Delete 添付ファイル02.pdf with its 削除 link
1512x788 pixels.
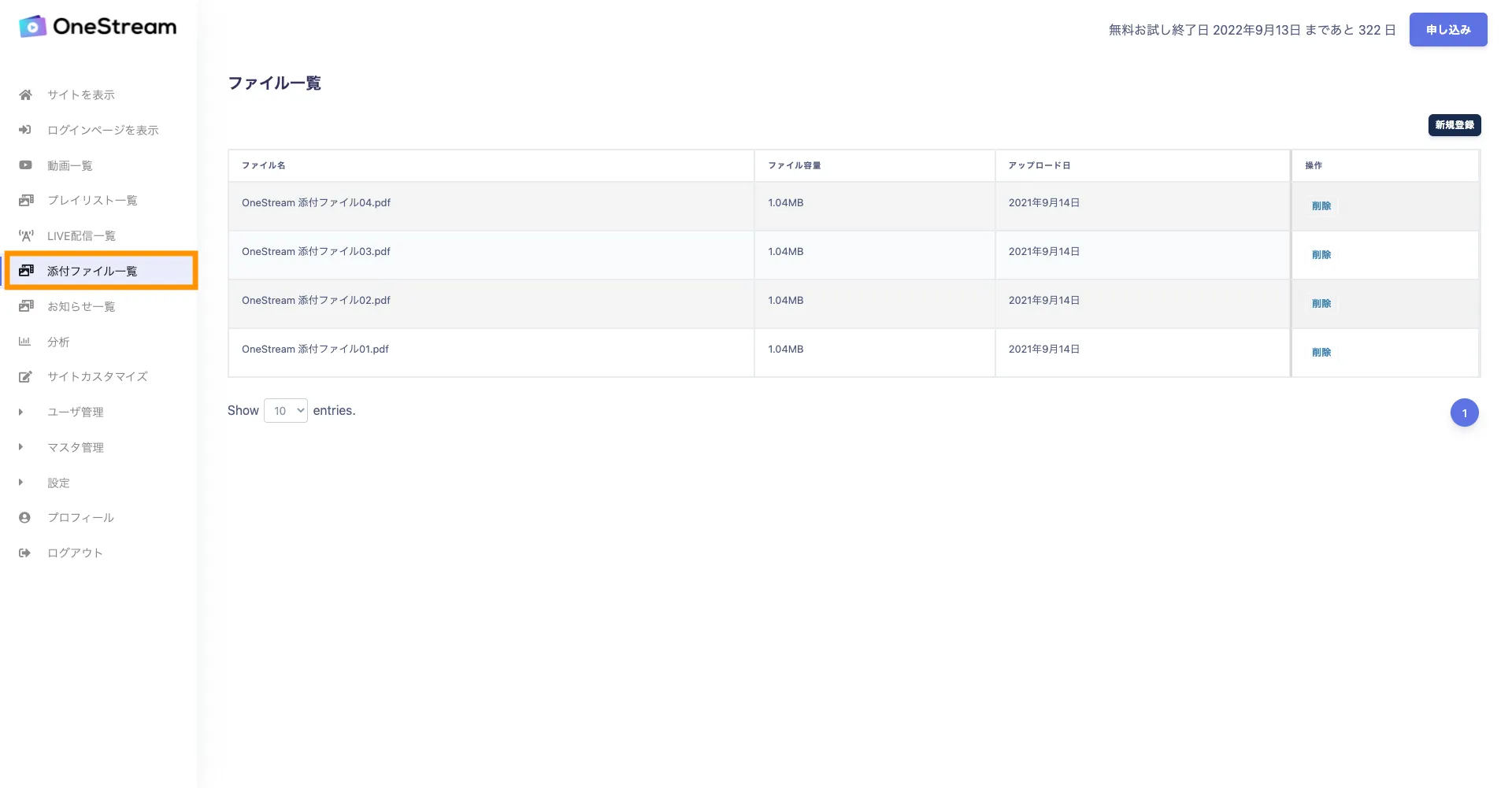1321,303
